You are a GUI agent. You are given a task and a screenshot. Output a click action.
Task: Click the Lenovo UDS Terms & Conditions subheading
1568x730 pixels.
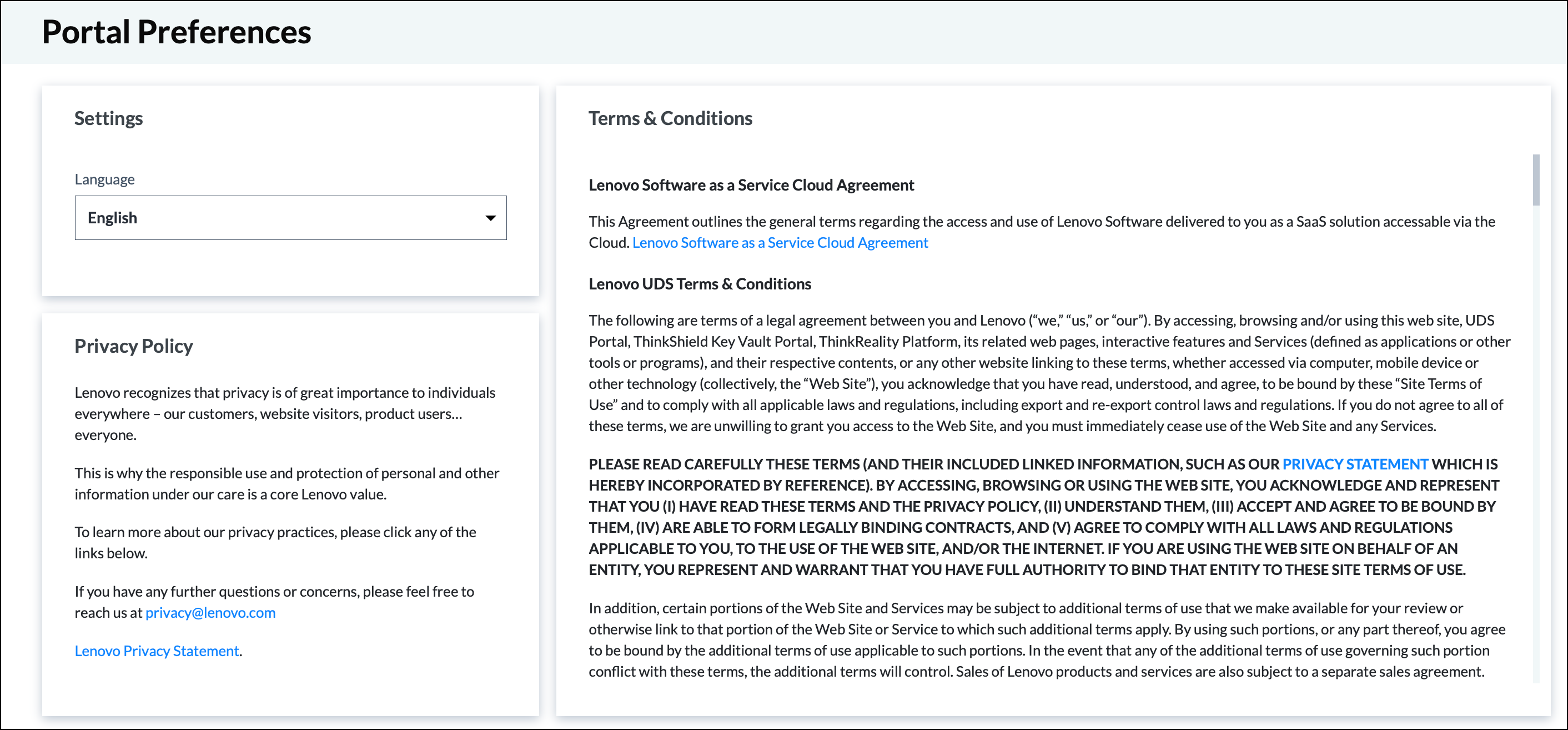(700, 284)
